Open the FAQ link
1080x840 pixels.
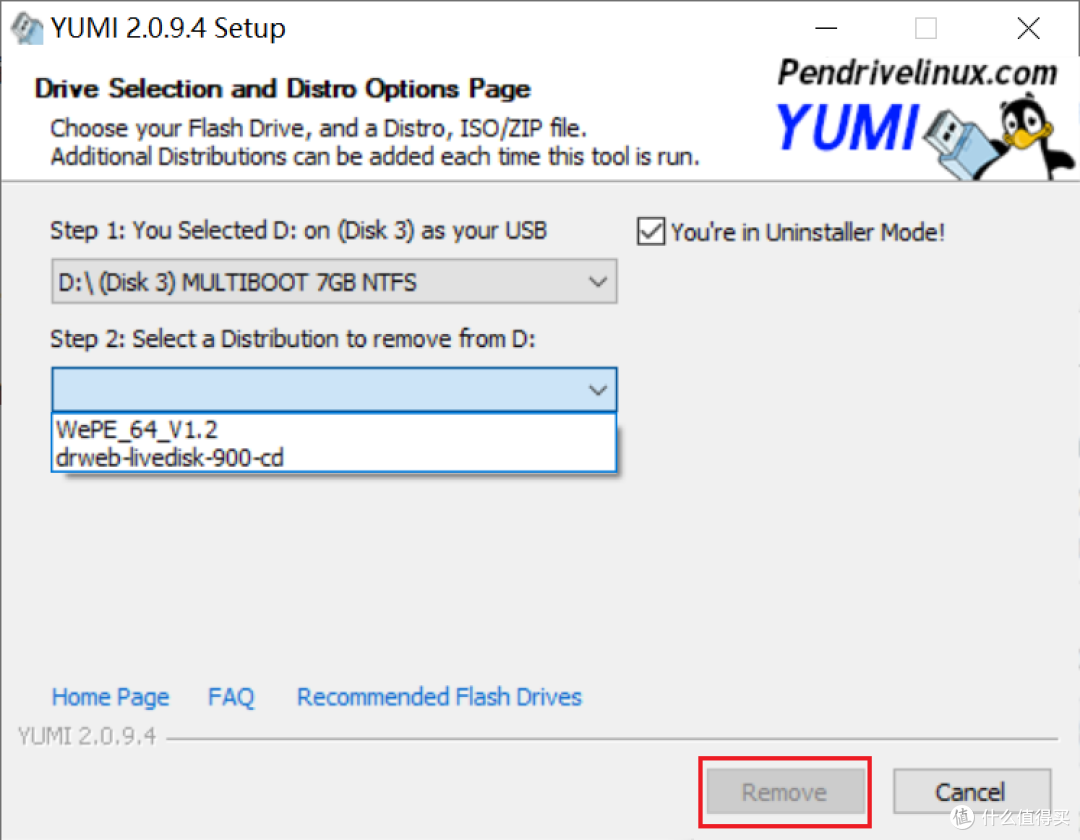coord(231,697)
